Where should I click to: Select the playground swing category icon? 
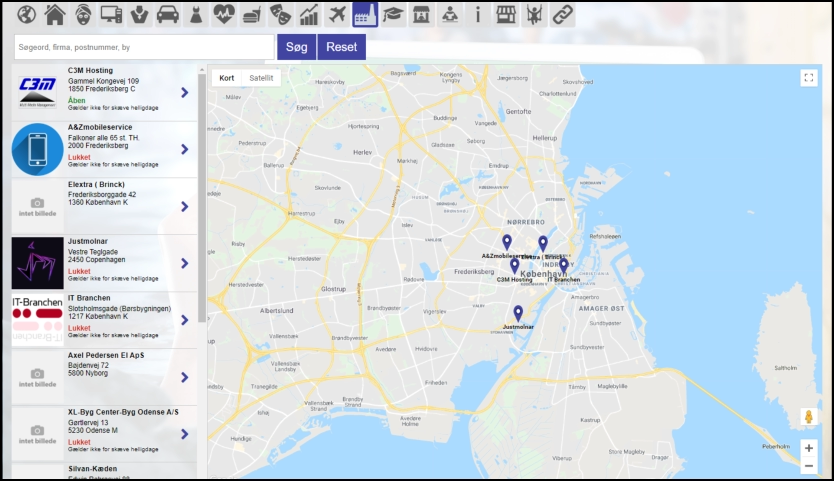tap(534, 14)
